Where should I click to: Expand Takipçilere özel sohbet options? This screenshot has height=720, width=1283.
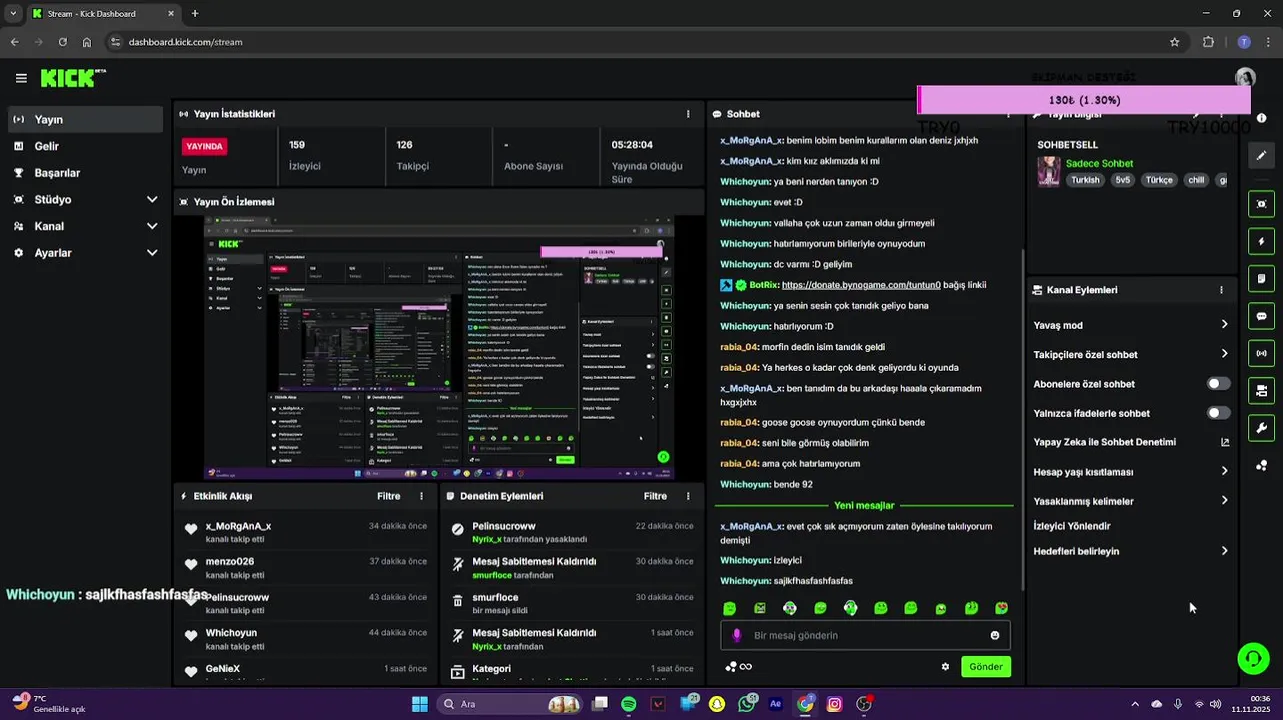point(1131,354)
